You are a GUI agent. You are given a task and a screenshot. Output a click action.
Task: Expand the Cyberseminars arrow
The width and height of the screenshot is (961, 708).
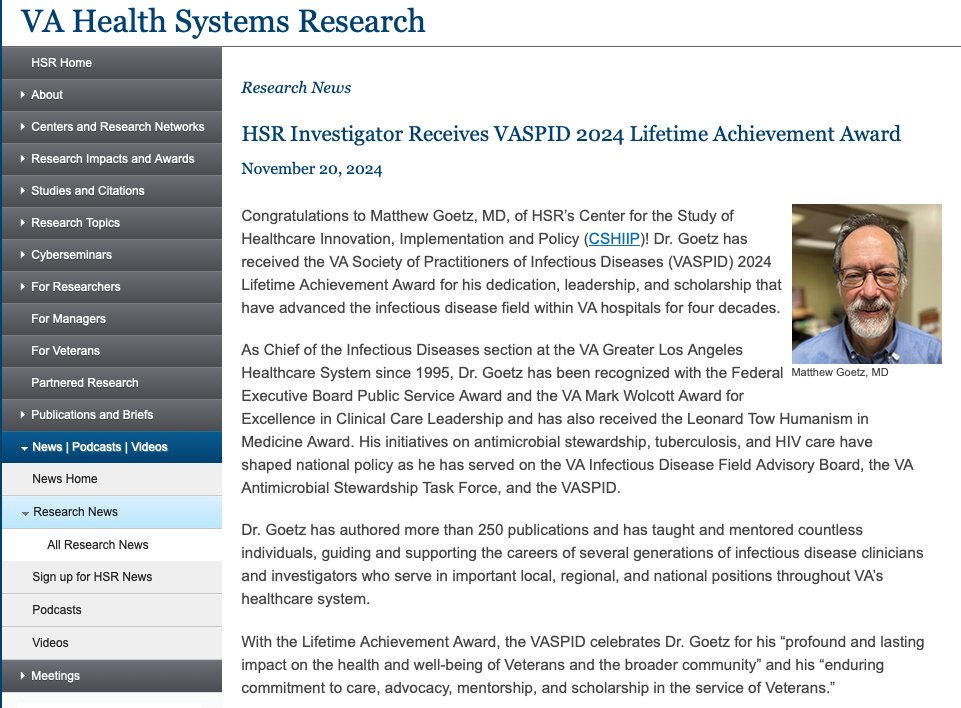pos(23,254)
